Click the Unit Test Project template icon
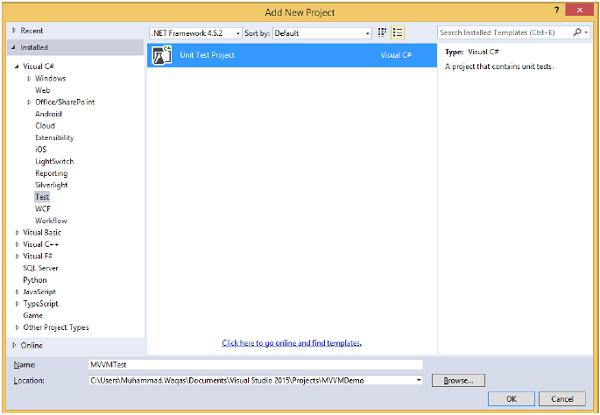The height and width of the screenshot is (415, 600). tap(160, 57)
